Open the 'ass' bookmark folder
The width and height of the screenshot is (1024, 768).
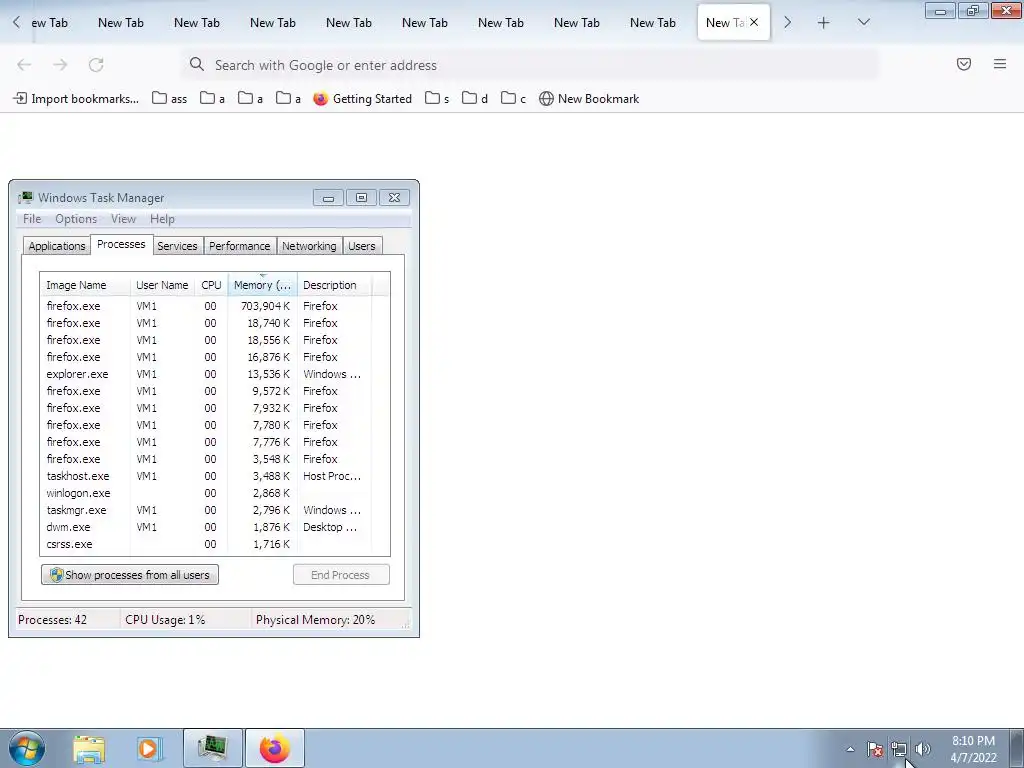[170, 99]
